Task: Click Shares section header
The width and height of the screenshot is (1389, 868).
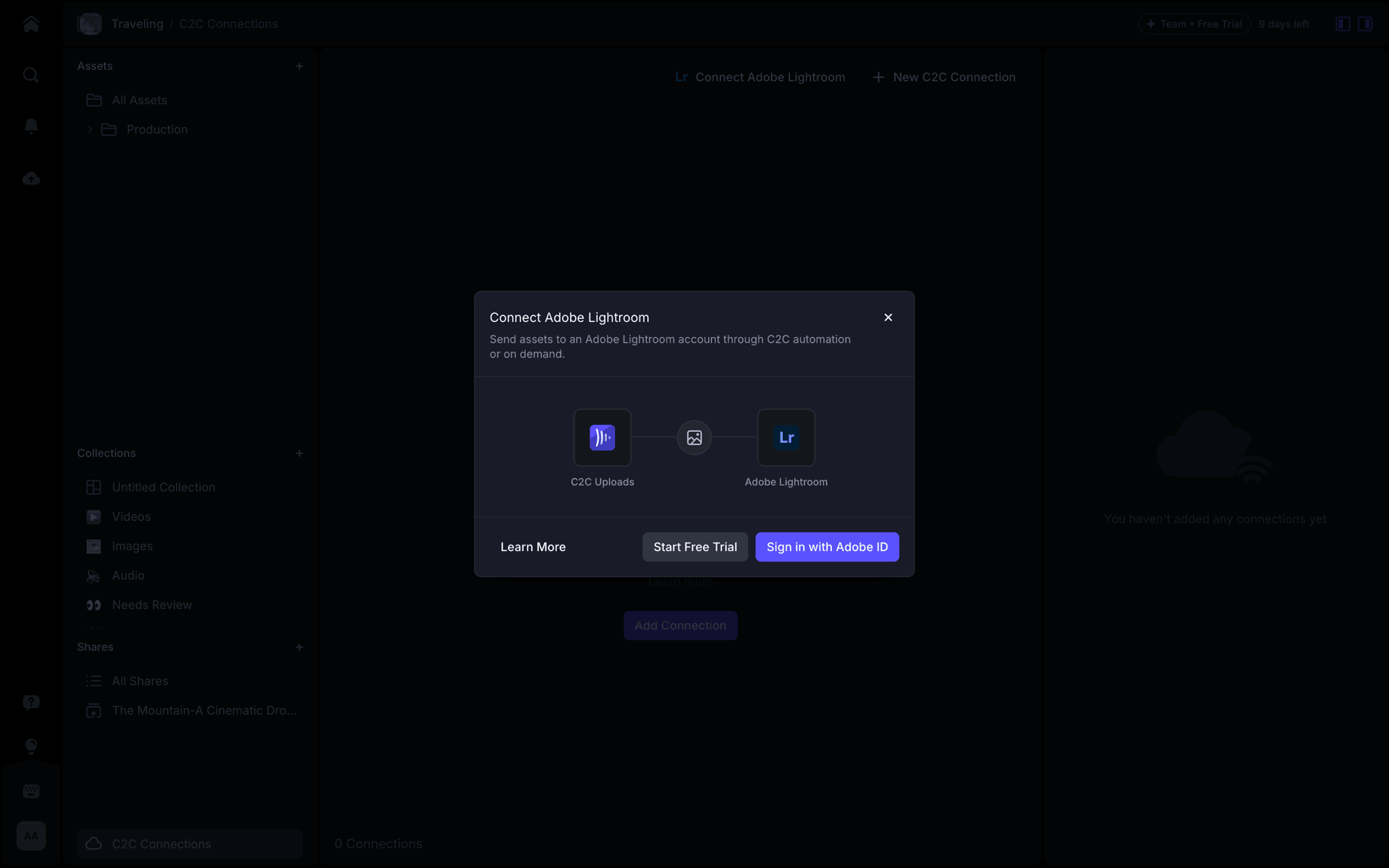Action: pyautogui.click(x=95, y=647)
